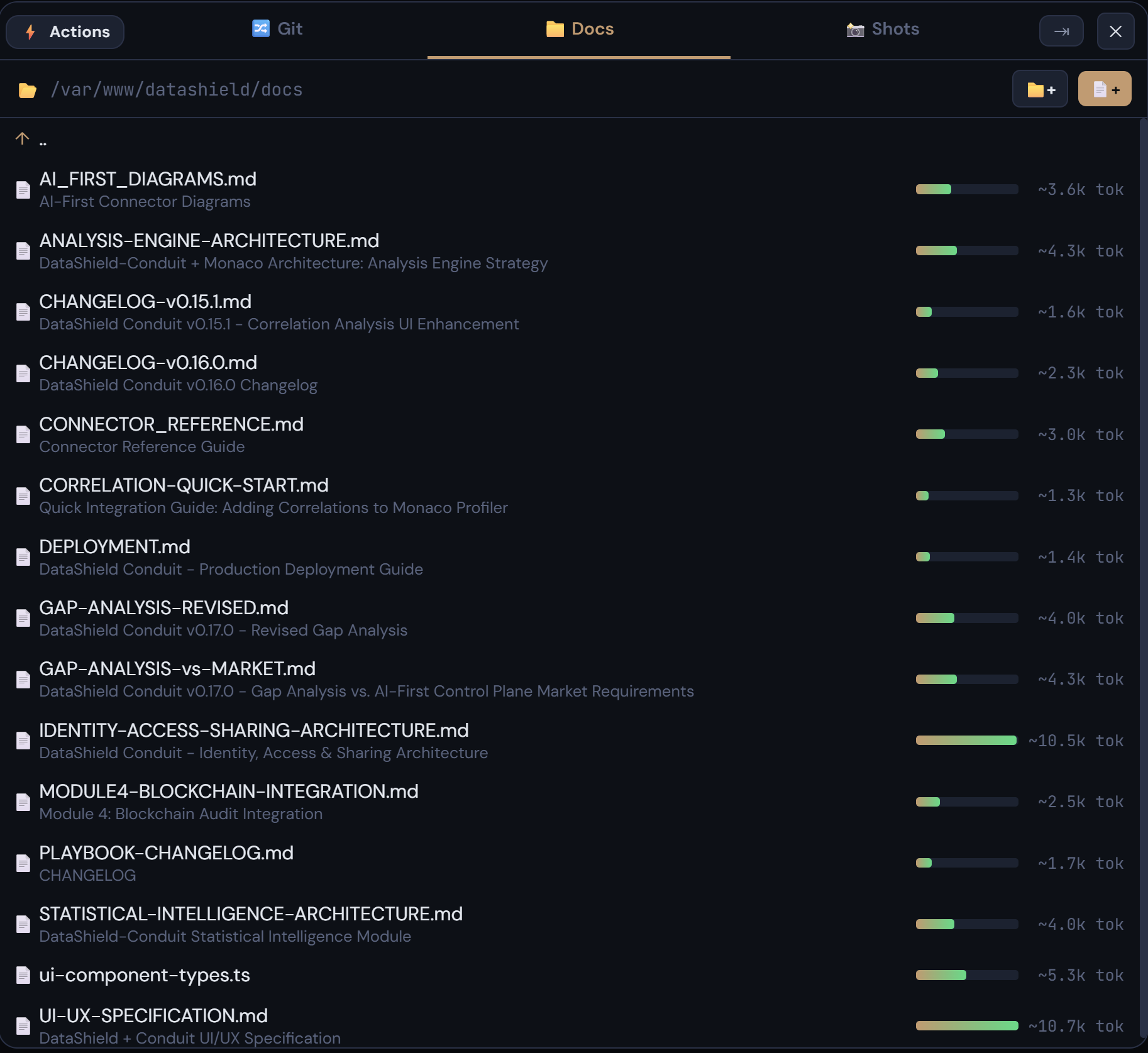The image size is (1148, 1053).
Task: Click the collapse panel arrow icon
Action: pyautogui.click(x=1061, y=31)
